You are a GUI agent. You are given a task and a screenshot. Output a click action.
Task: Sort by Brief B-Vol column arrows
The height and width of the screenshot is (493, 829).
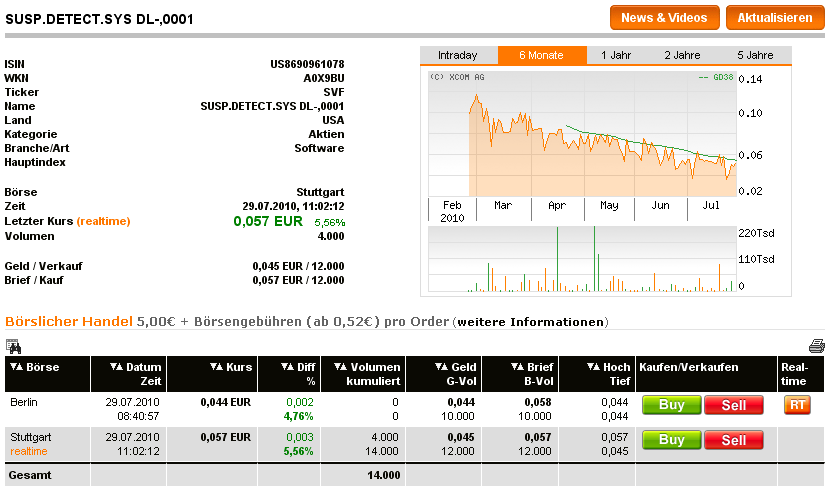pyautogui.click(x=517, y=367)
